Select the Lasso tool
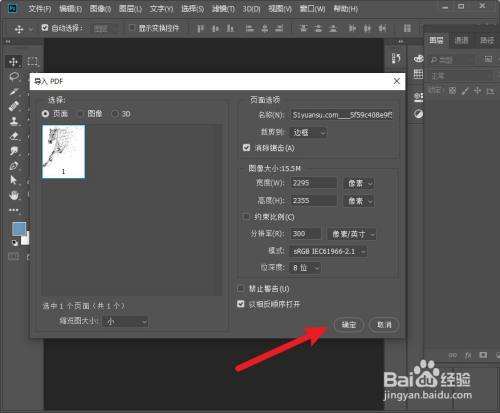The image size is (500, 413). point(14,76)
